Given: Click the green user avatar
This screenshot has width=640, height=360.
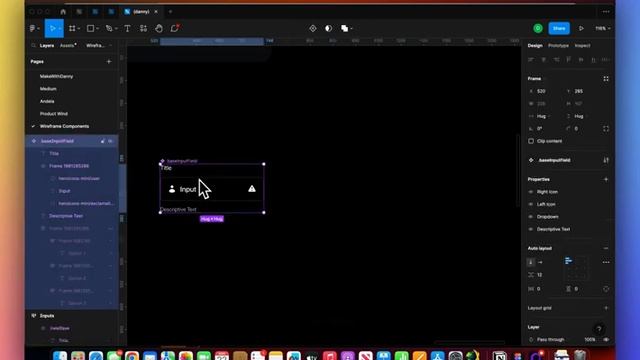Looking at the screenshot, I should [x=538, y=28].
